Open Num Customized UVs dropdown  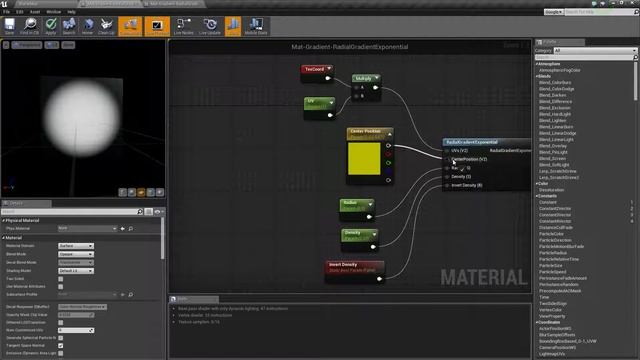[x=76, y=330]
